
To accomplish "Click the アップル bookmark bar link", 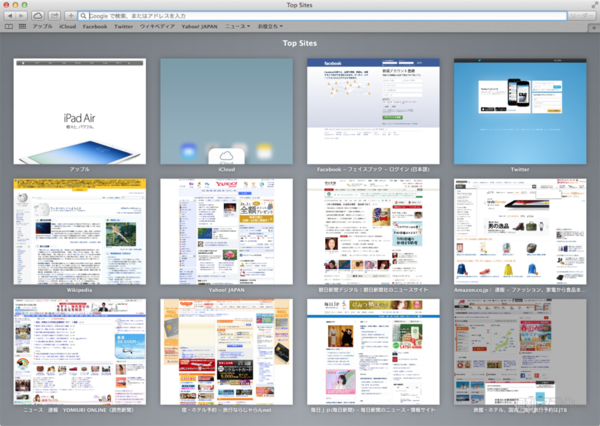I will 42,27.
